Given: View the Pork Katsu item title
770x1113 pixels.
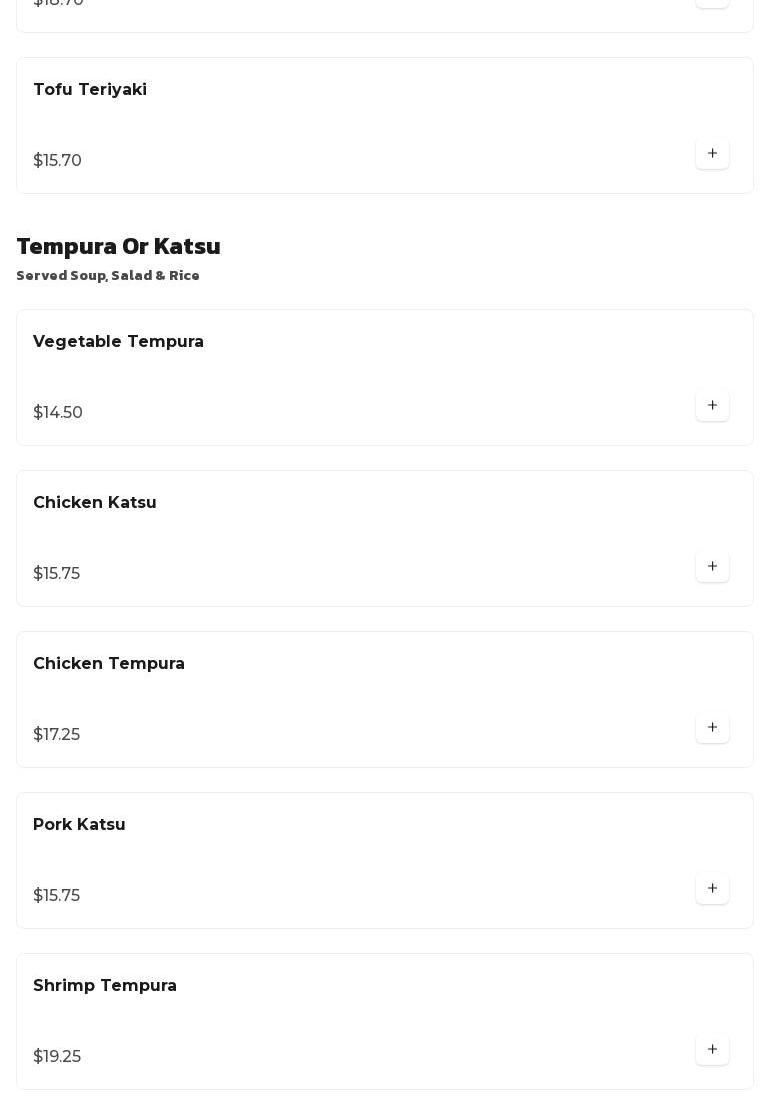Looking at the screenshot, I should (79, 825).
